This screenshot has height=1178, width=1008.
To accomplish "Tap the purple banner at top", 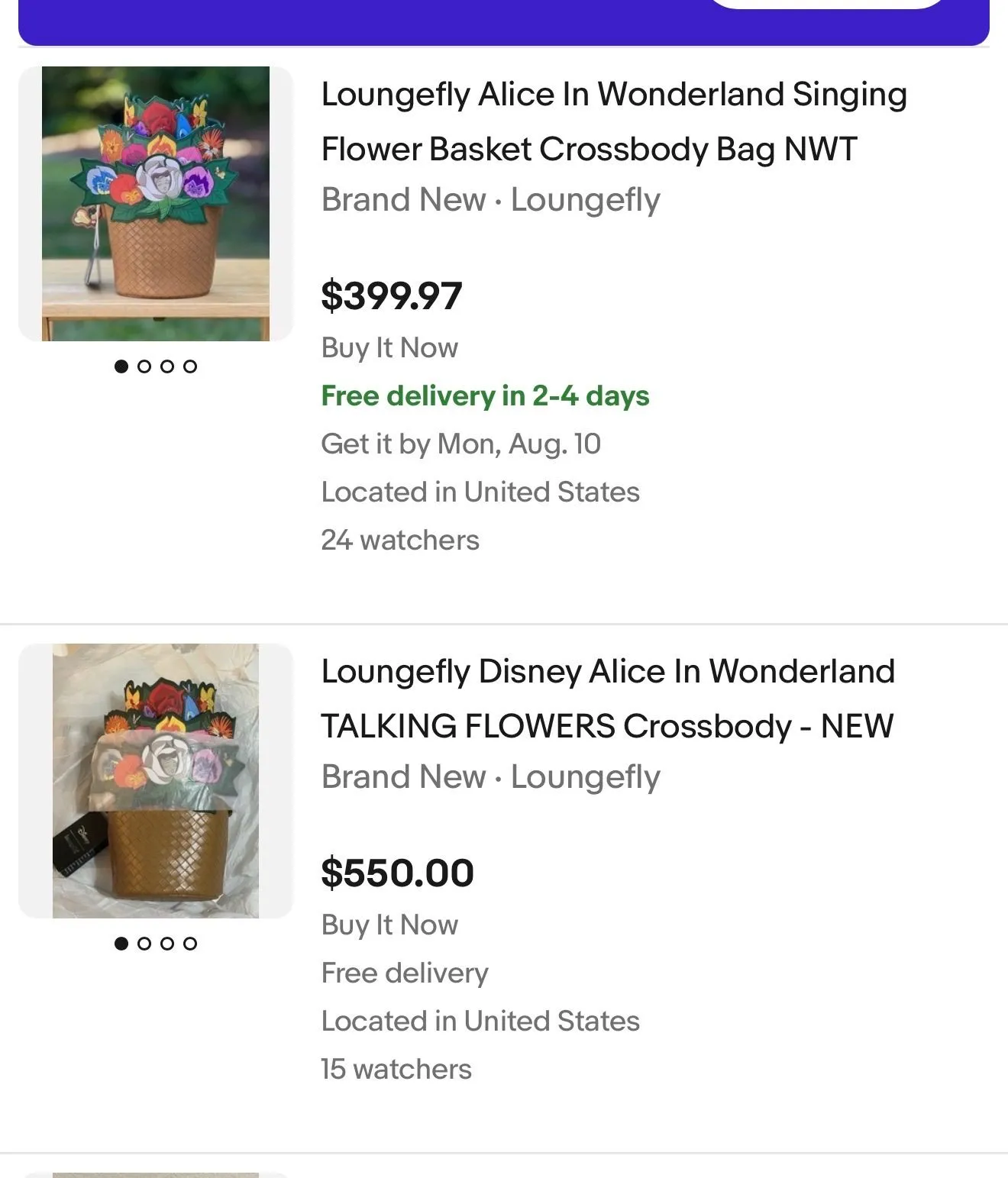I will point(504,22).
